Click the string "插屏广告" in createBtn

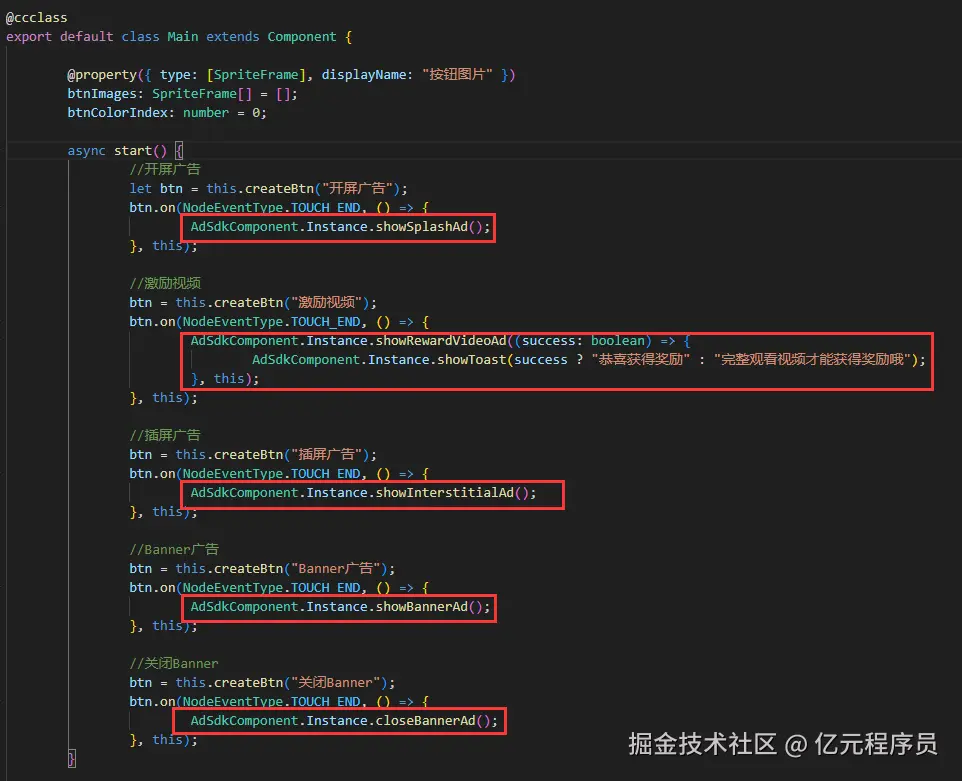tap(326, 455)
